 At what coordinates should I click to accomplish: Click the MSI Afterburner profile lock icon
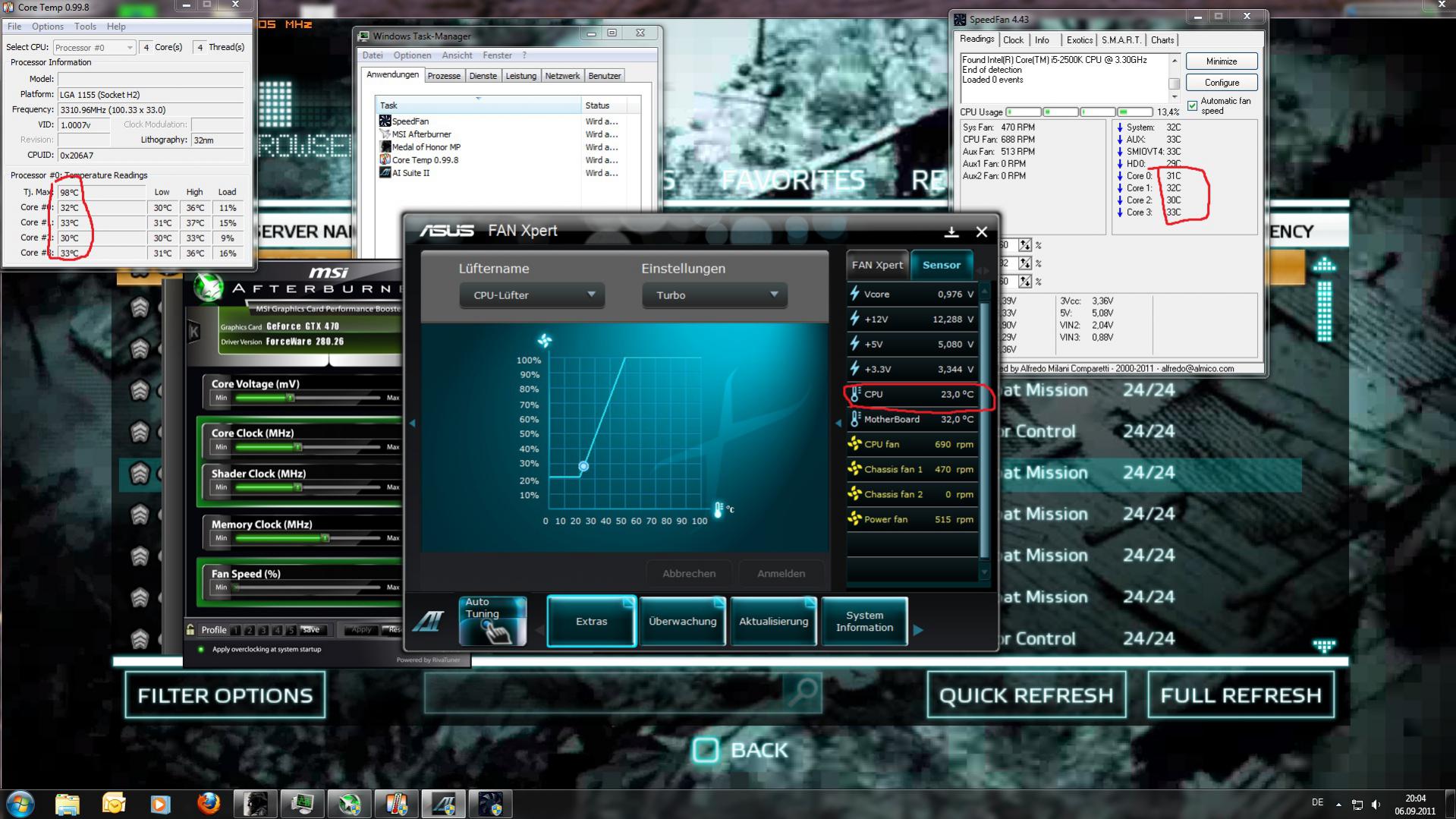click(x=190, y=629)
